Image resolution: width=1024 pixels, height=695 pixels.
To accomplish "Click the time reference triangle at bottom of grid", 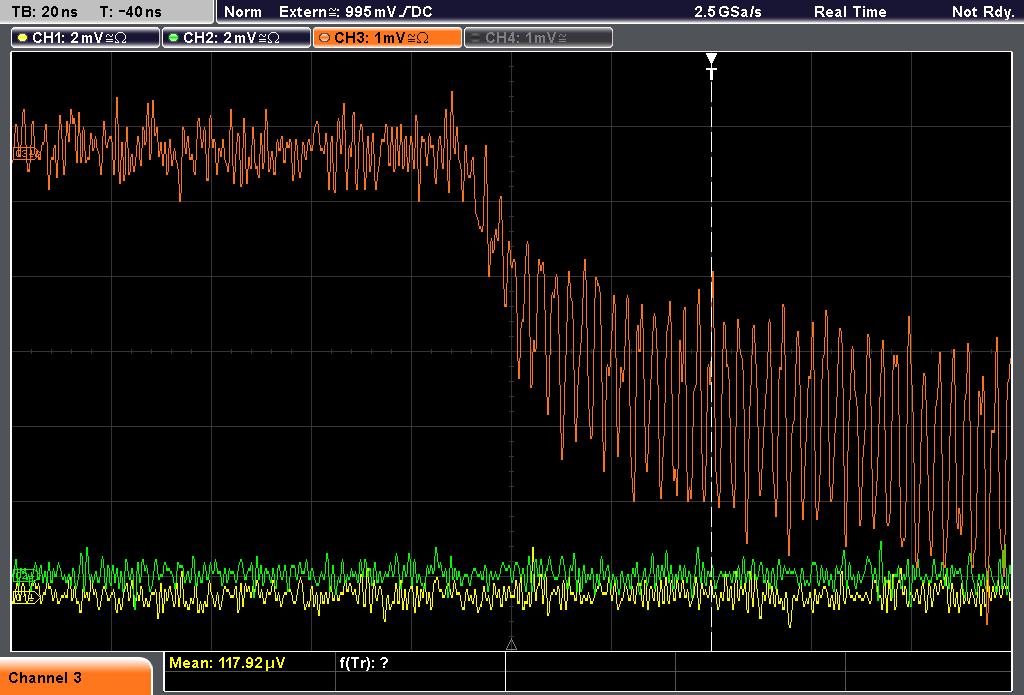I will pyautogui.click(x=511, y=645).
